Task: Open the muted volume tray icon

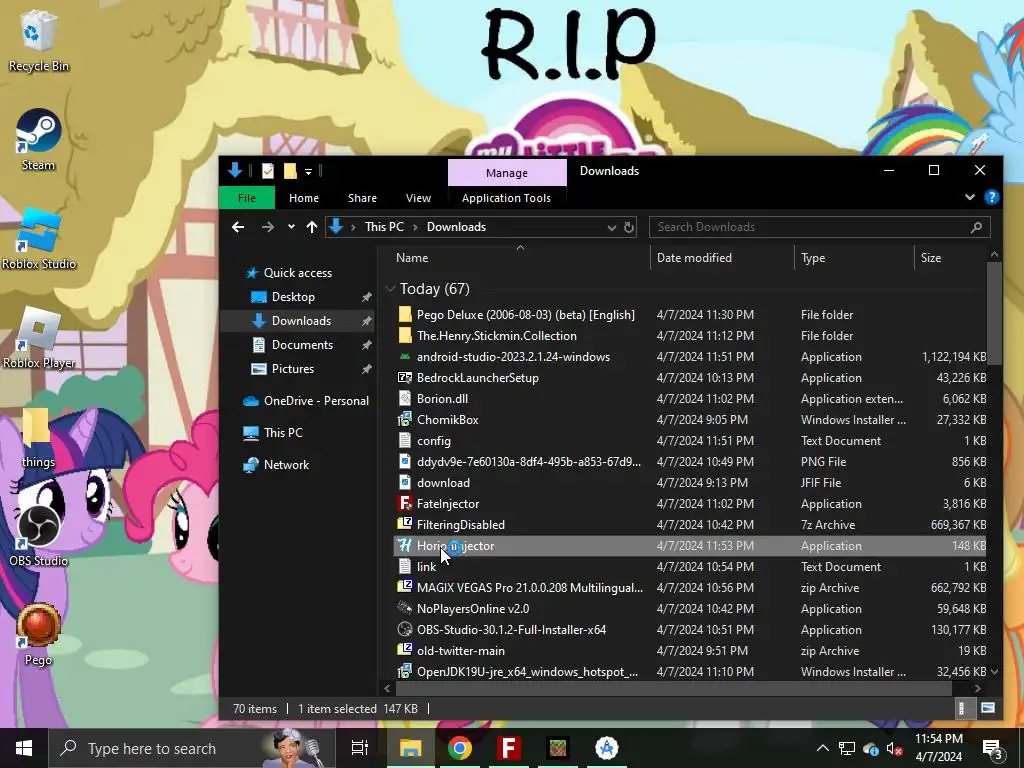Action: pyautogui.click(x=895, y=748)
